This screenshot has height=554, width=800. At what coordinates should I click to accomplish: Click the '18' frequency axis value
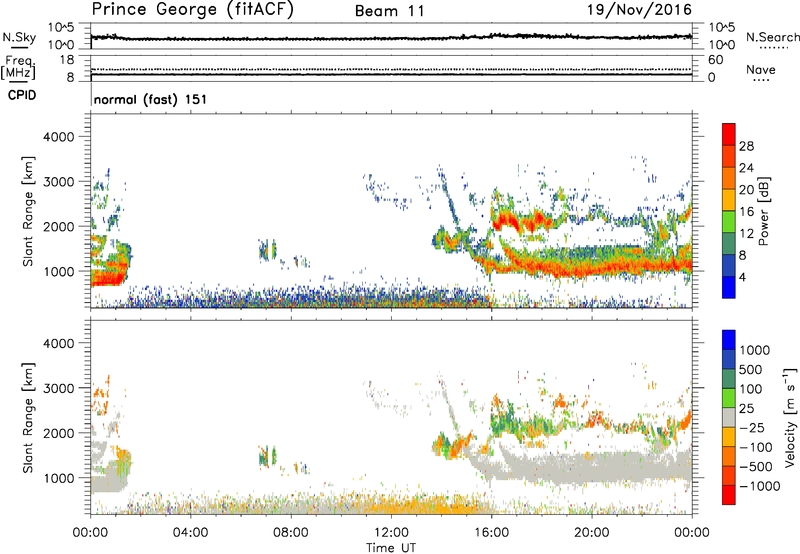67,60
